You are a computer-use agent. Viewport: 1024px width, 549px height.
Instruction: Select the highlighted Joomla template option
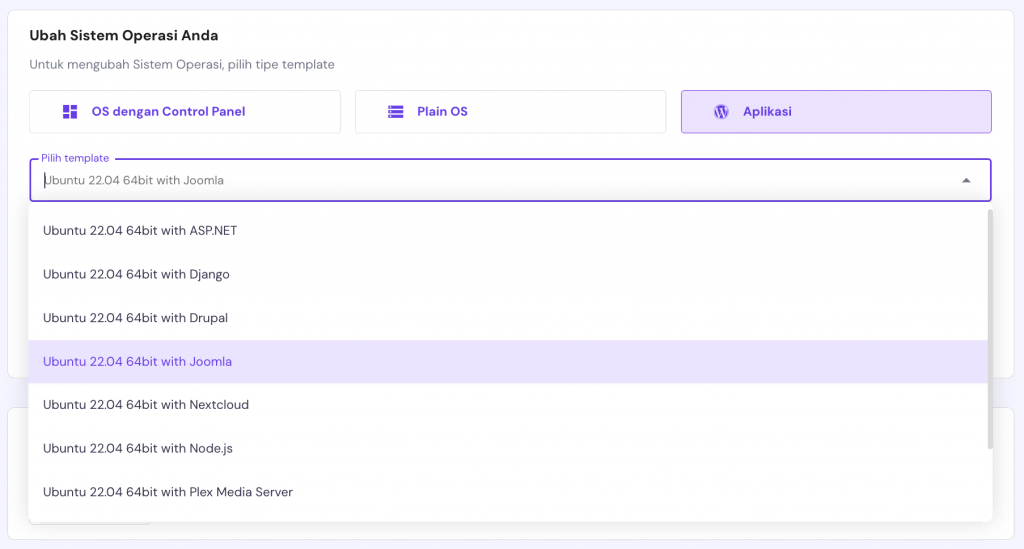[137, 361]
